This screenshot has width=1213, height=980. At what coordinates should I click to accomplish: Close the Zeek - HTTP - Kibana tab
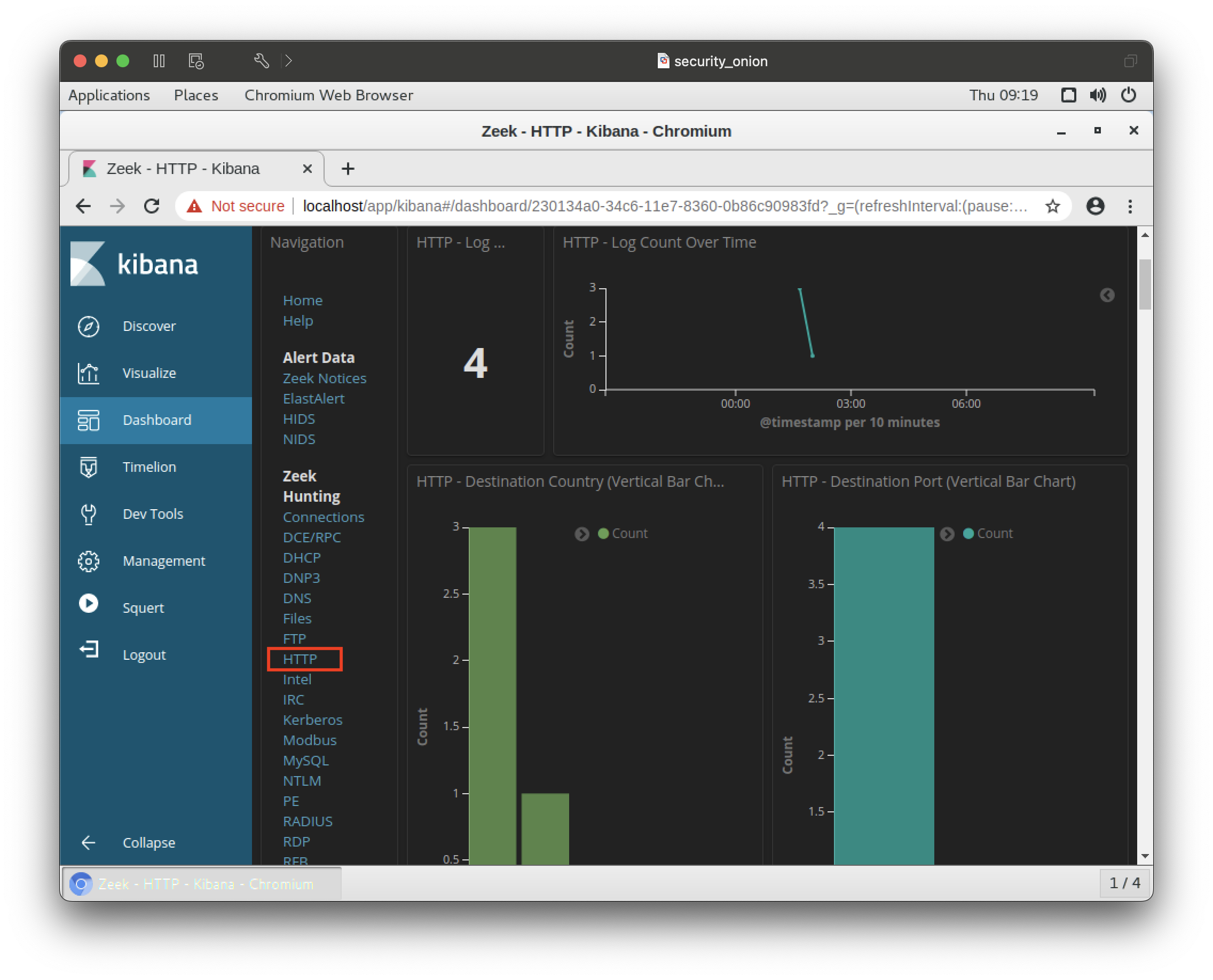(x=307, y=168)
